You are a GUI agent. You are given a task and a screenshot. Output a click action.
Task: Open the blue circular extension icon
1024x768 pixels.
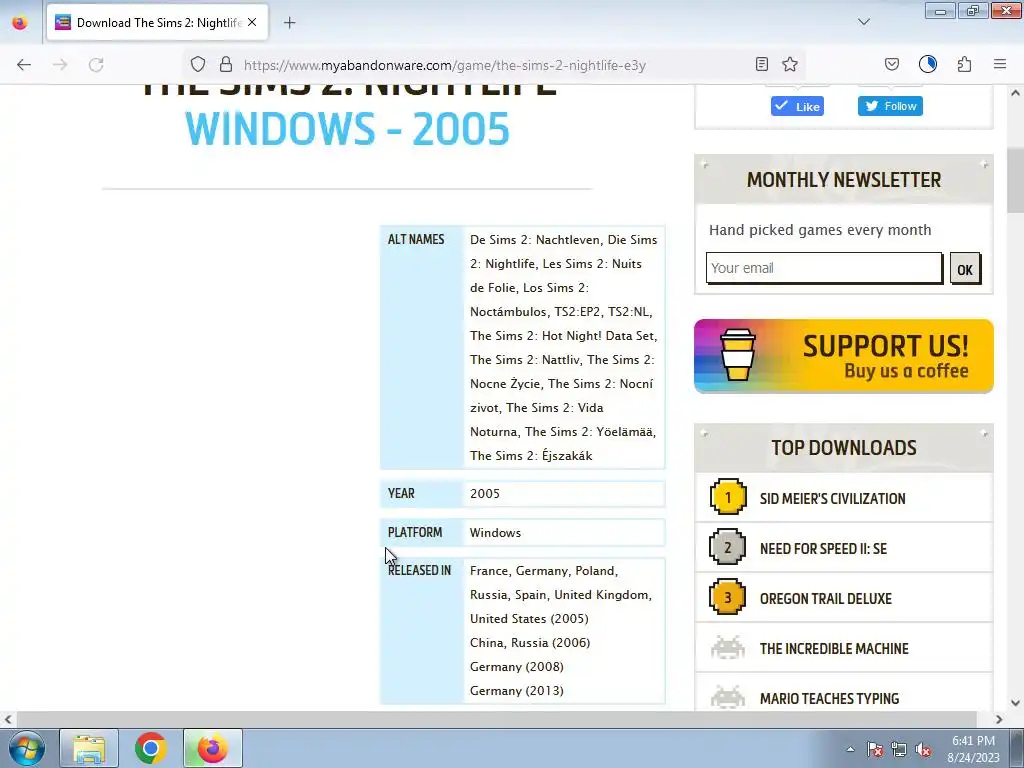(x=928, y=64)
